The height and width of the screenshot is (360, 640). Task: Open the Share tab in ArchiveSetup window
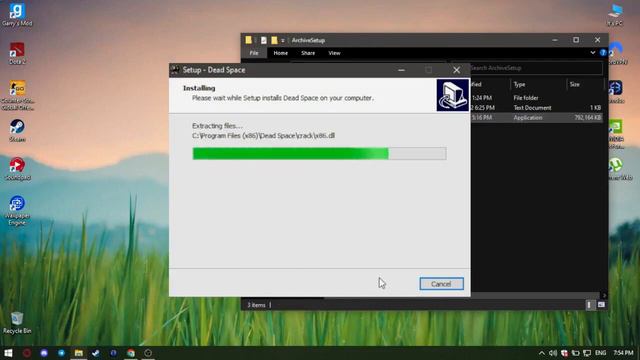tap(308, 53)
